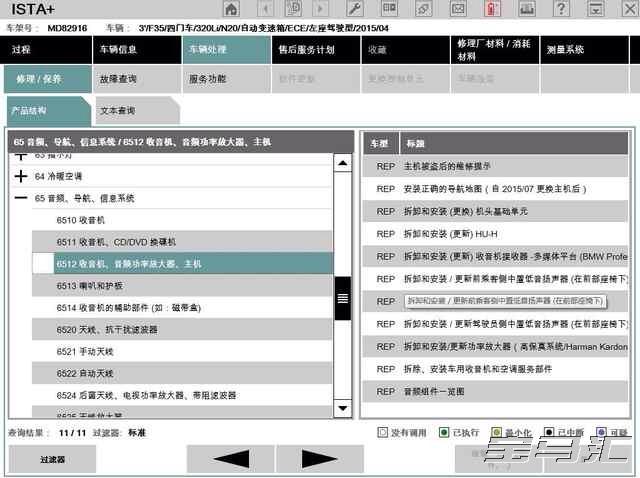Viewport: 640px width, 478px height.
Task: Select tree item 6513 喇叭和护板
Action: pyautogui.click(x=182, y=286)
